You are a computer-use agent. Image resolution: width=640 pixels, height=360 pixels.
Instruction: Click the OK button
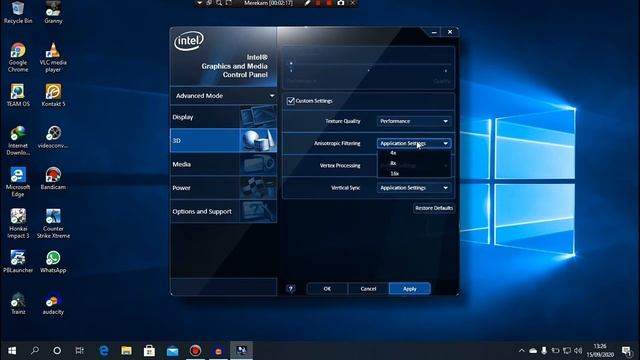327,289
